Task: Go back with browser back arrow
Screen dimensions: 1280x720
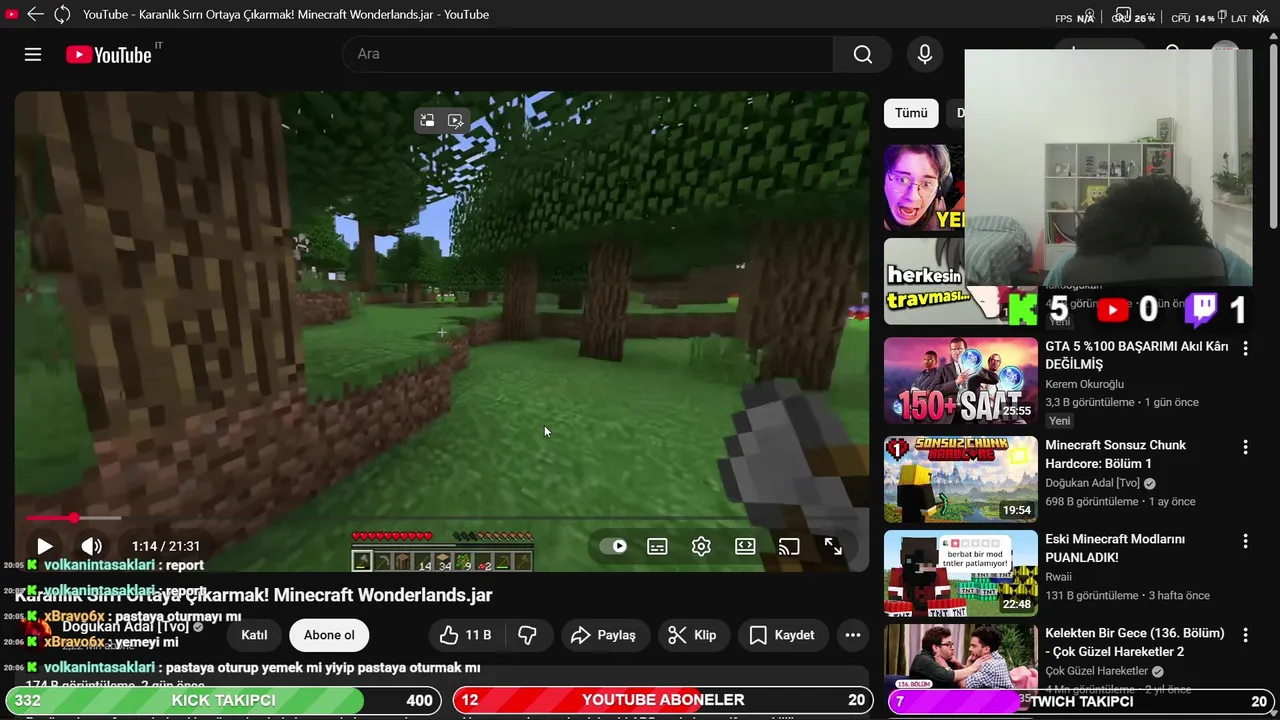Action: tap(35, 14)
